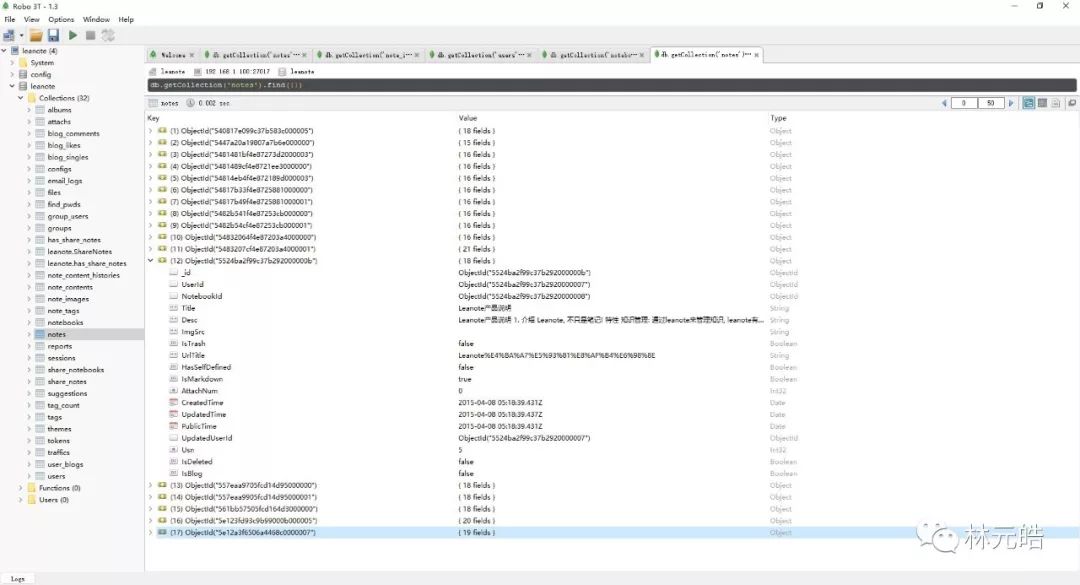The image size is (1080, 585).
Task: Click the tokens collection table icon
Action: point(40,440)
